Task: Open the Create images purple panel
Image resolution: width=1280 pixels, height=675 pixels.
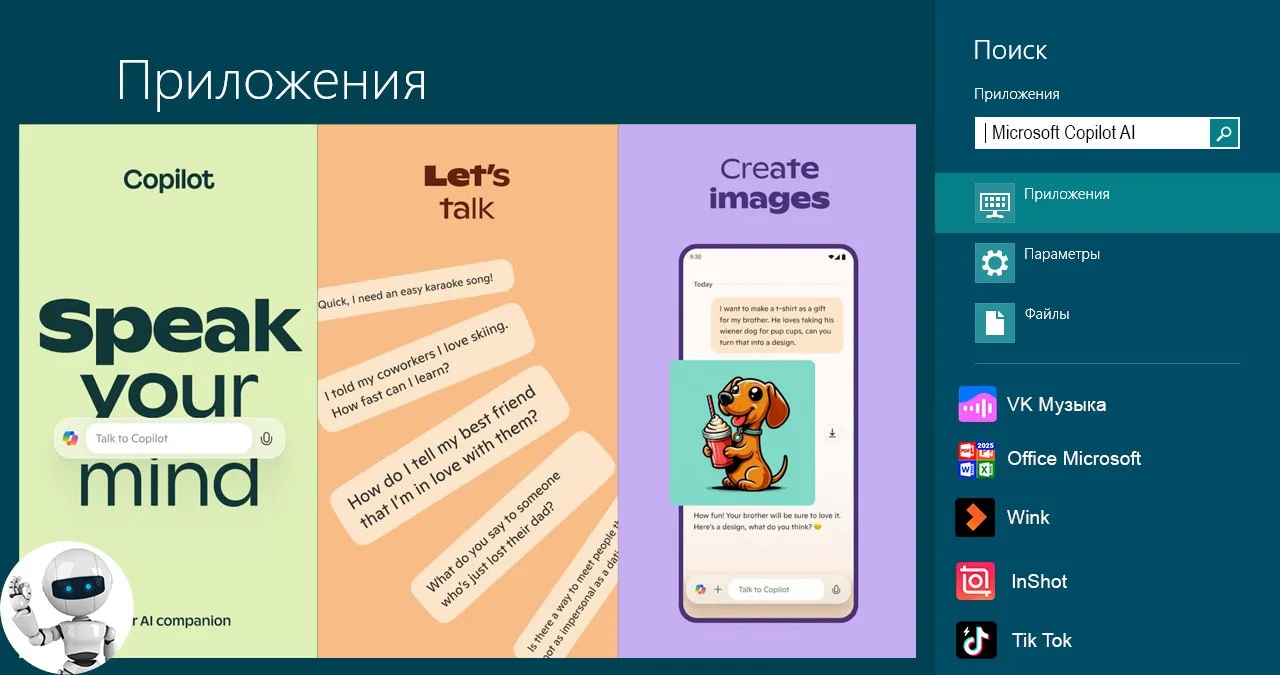Action: [767, 391]
